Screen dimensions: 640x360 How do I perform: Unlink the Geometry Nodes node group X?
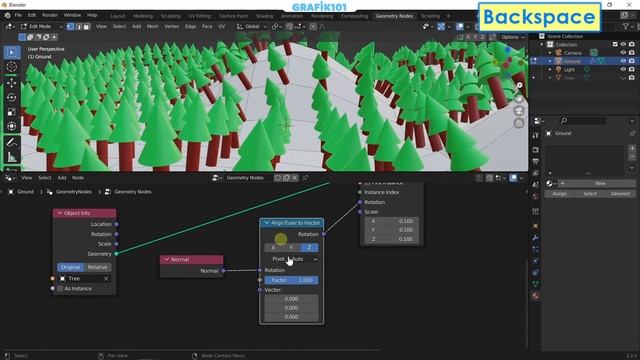tap(295, 178)
